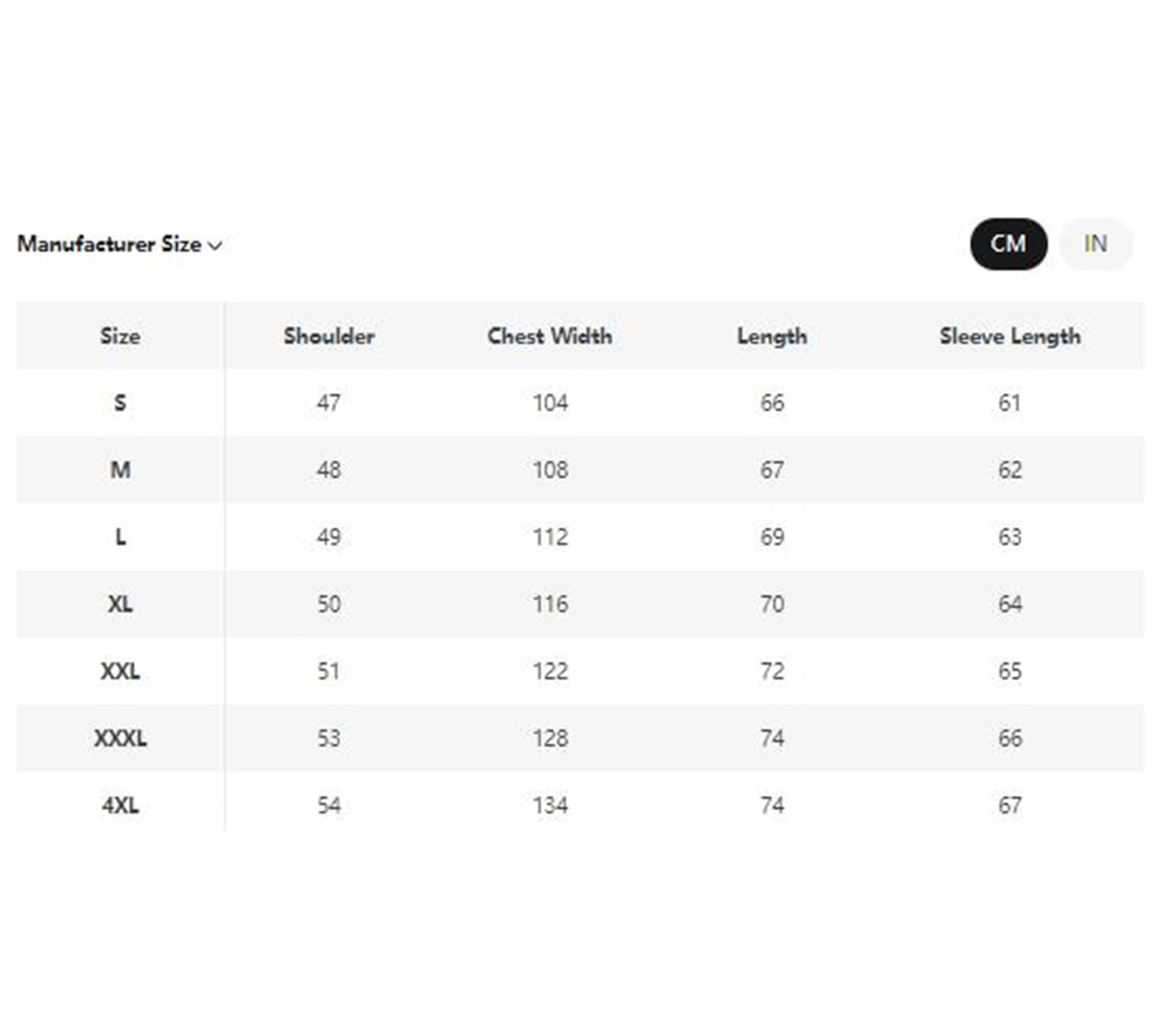This screenshot has width=1153, height=1036.
Task: Click shoulder value 50 in XL row
Action: [329, 604]
